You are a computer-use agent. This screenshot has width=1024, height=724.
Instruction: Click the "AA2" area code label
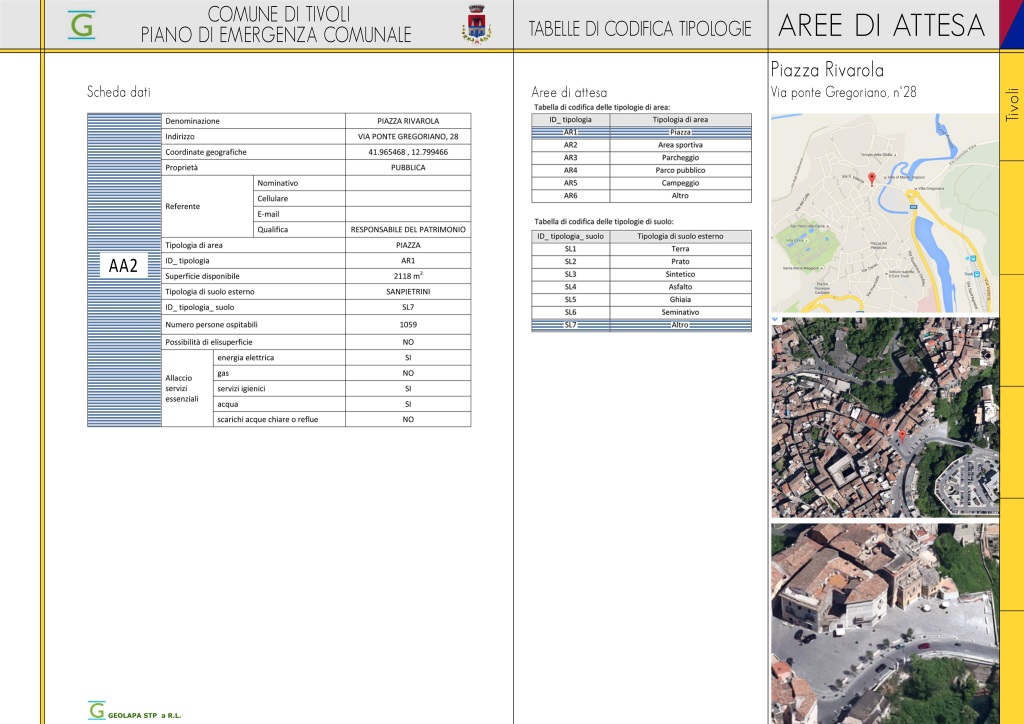pyautogui.click(x=123, y=266)
